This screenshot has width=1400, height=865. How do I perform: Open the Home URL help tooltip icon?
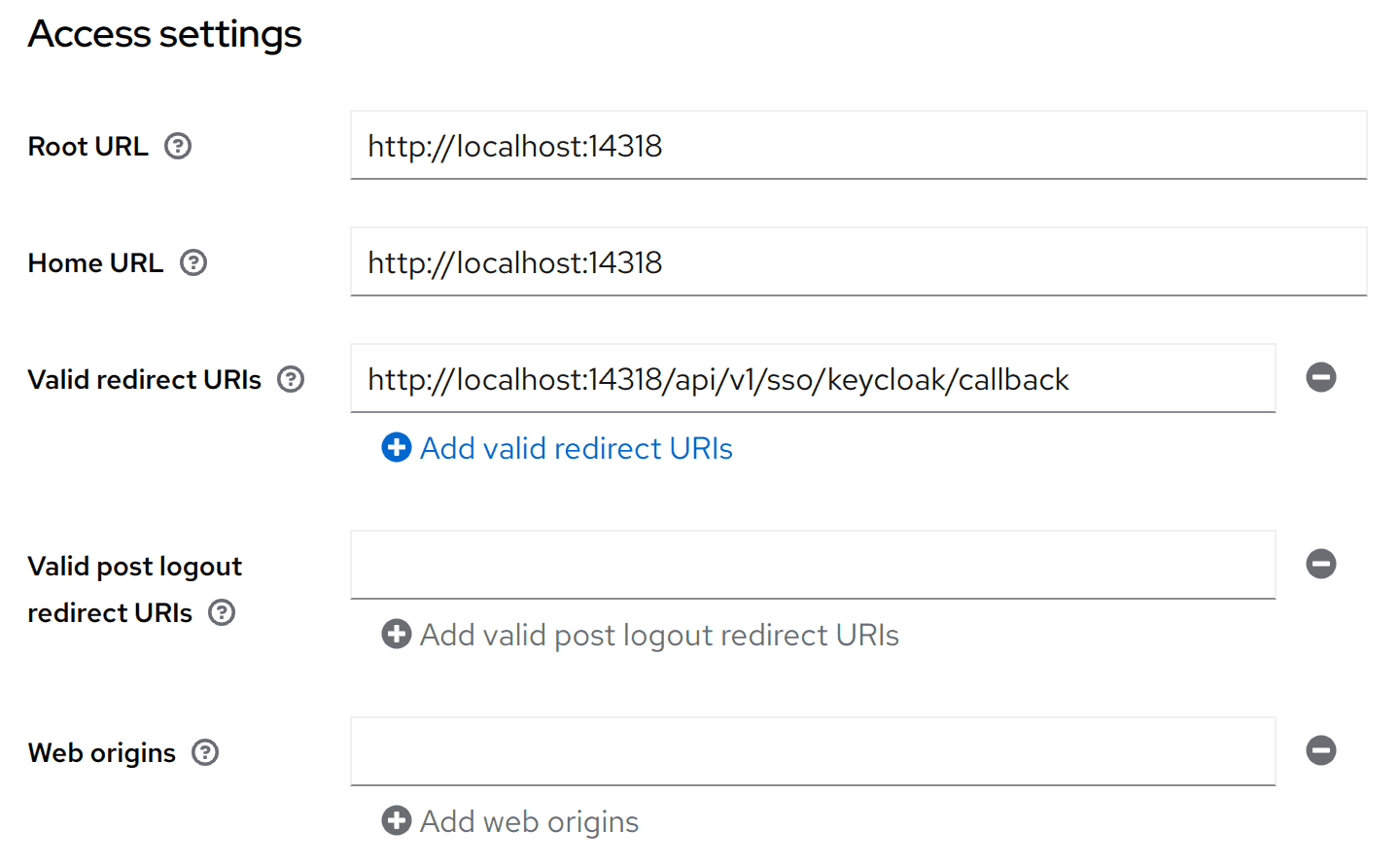point(192,262)
